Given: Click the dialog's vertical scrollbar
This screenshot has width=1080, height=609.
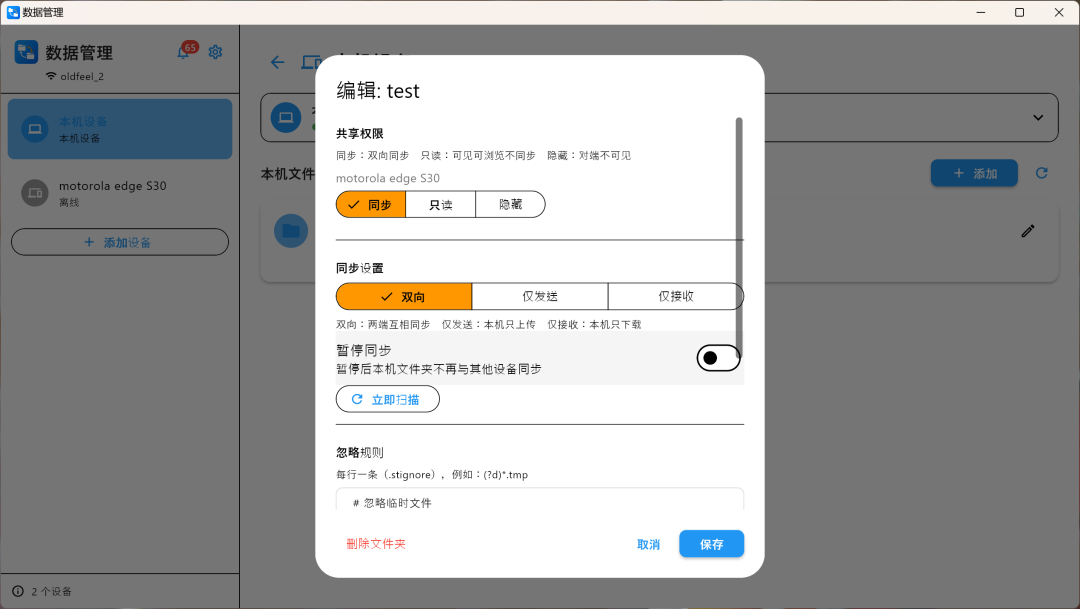Looking at the screenshot, I should [x=739, y=238].
